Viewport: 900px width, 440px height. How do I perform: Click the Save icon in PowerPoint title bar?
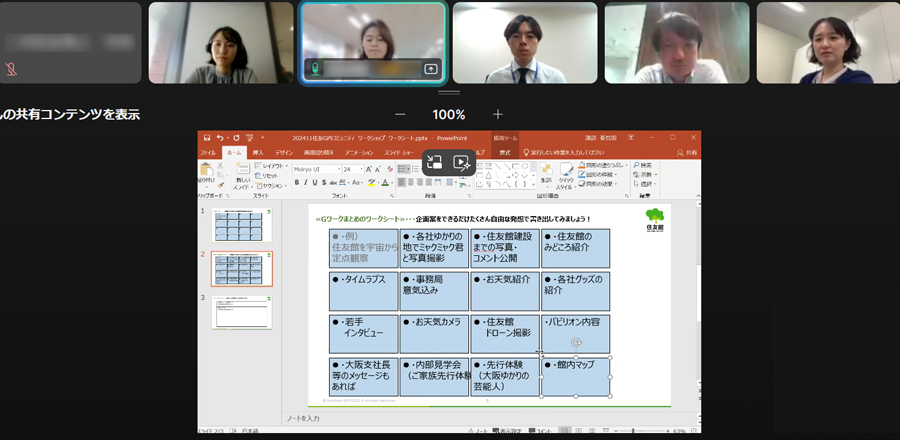point(207,138)
